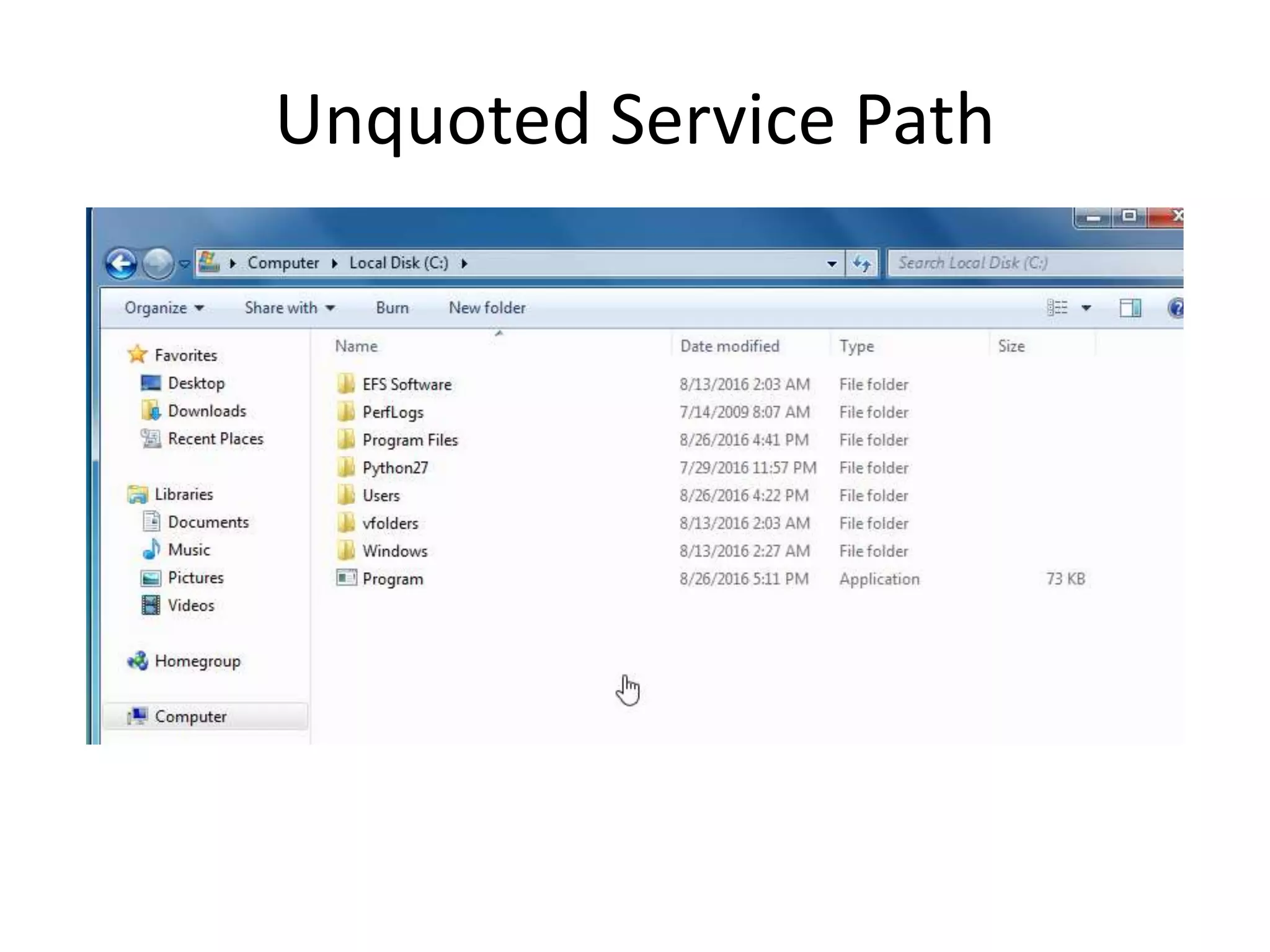Select the Program Files folder icon
The width and height of the screenshot is (1270, 952).
(x=346, y=439)
